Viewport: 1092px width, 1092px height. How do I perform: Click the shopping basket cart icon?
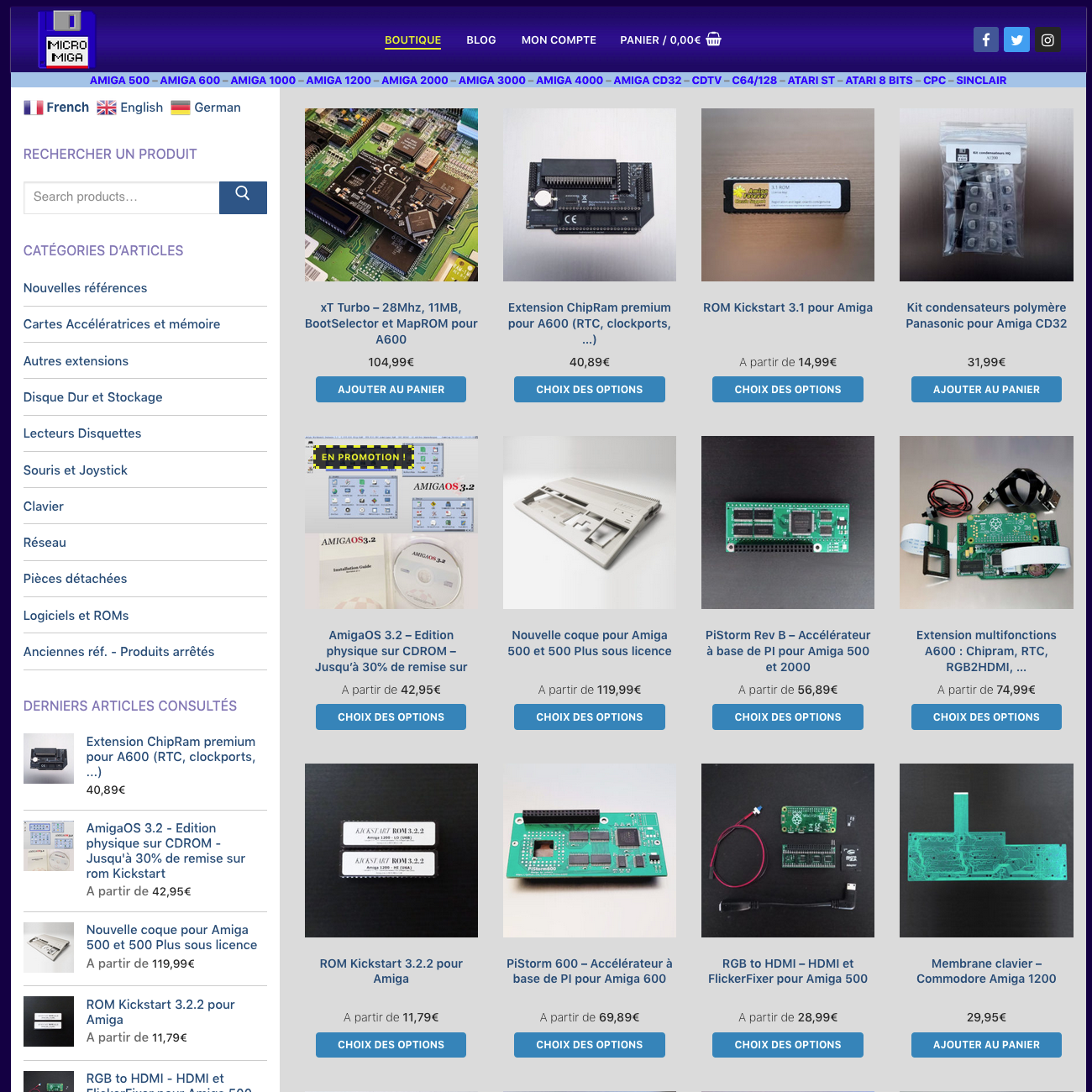(x=713, y=39)
